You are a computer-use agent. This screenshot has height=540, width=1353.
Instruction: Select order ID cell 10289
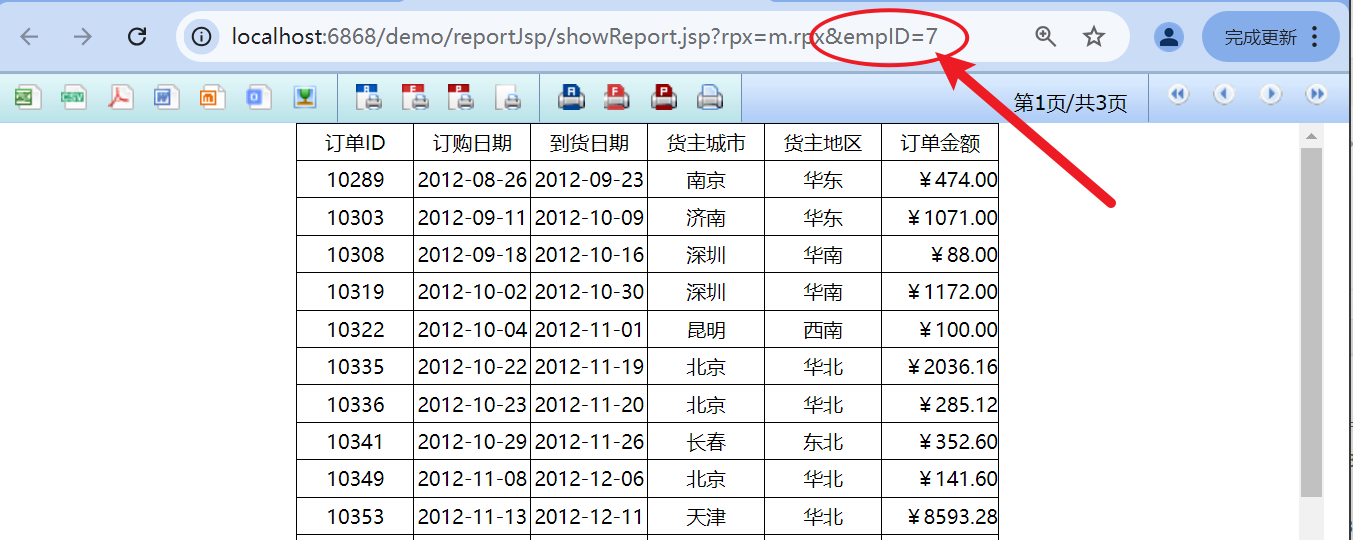355,180
